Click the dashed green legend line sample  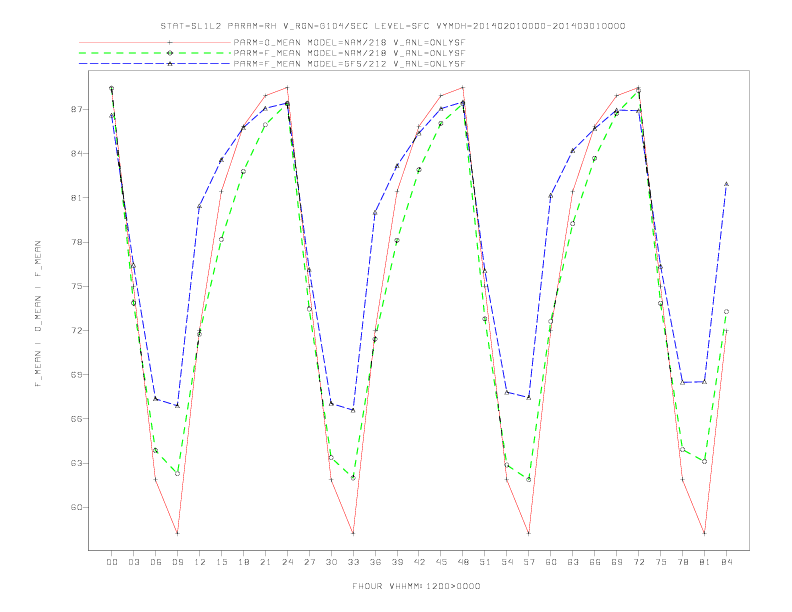(x=155, y=53)
